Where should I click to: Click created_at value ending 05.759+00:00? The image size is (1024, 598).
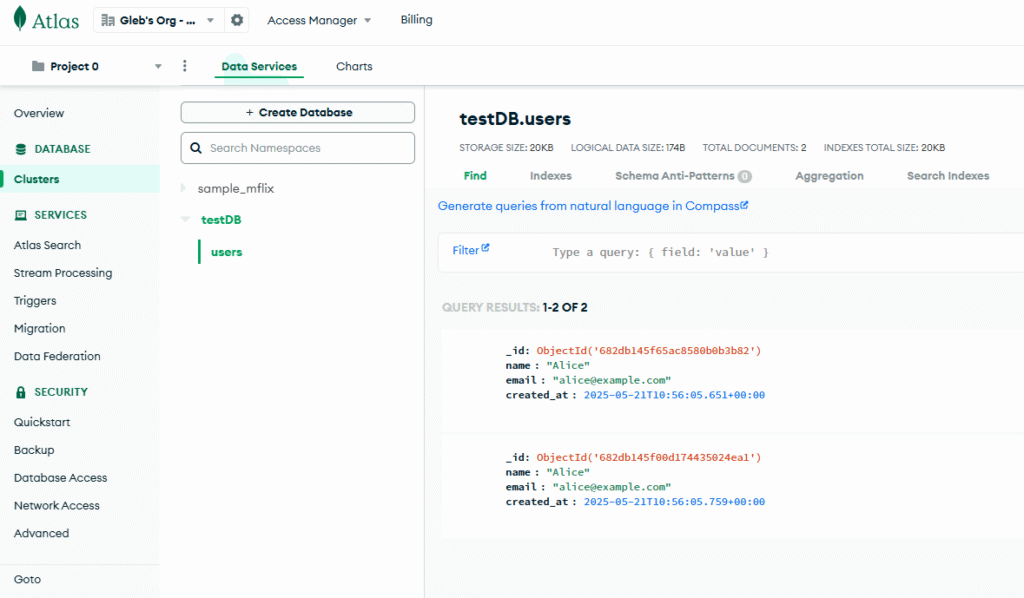pos(674,502)
